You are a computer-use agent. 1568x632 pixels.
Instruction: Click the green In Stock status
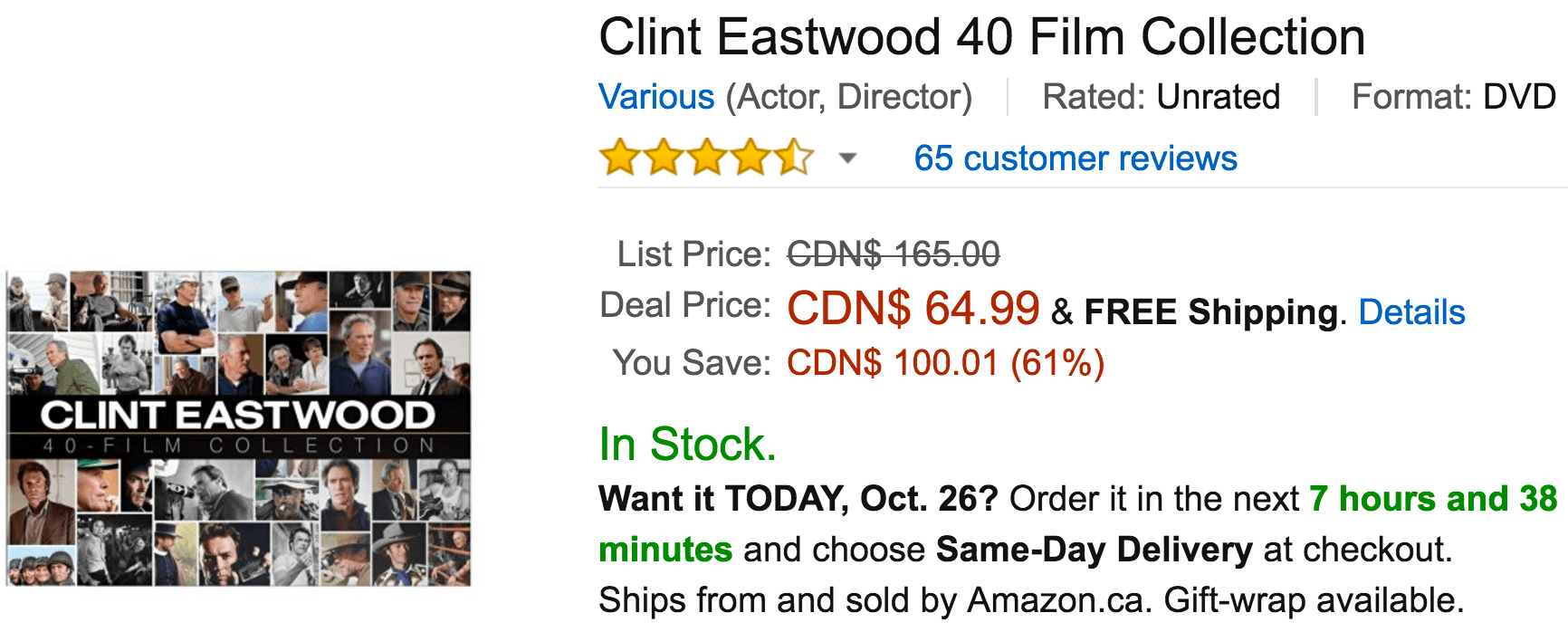click(x=688, y=445)
